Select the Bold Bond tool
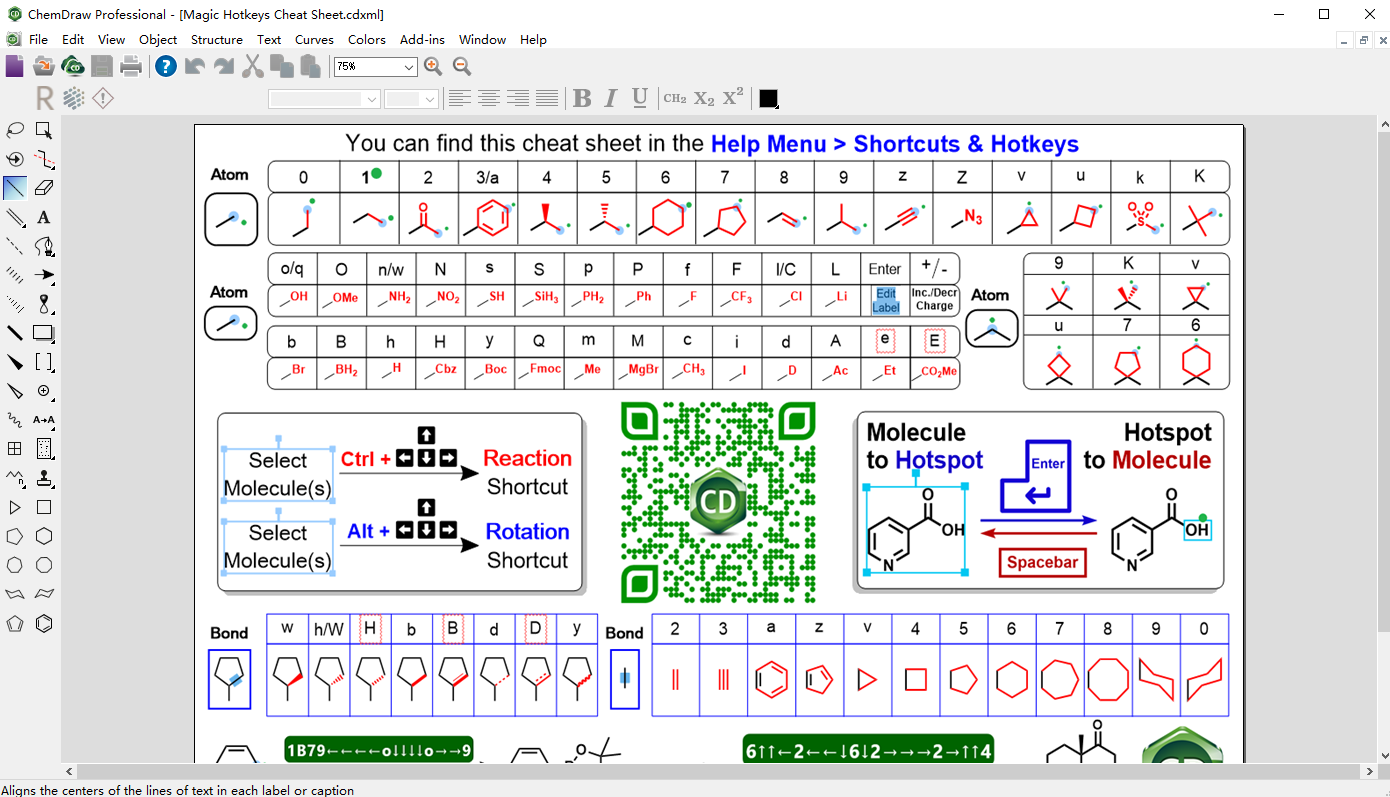This screenshot has height=797, width=1390. (15, 332)
